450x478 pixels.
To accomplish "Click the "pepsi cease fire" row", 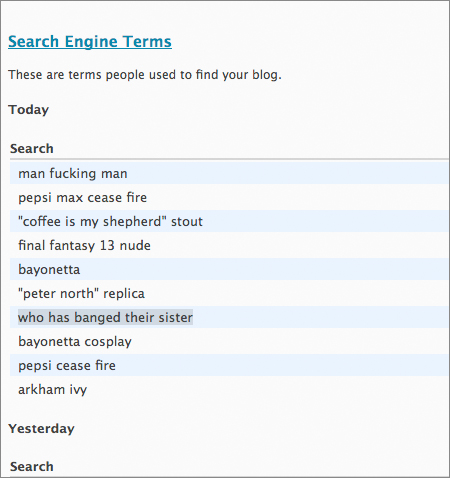I will click(229, 365).
